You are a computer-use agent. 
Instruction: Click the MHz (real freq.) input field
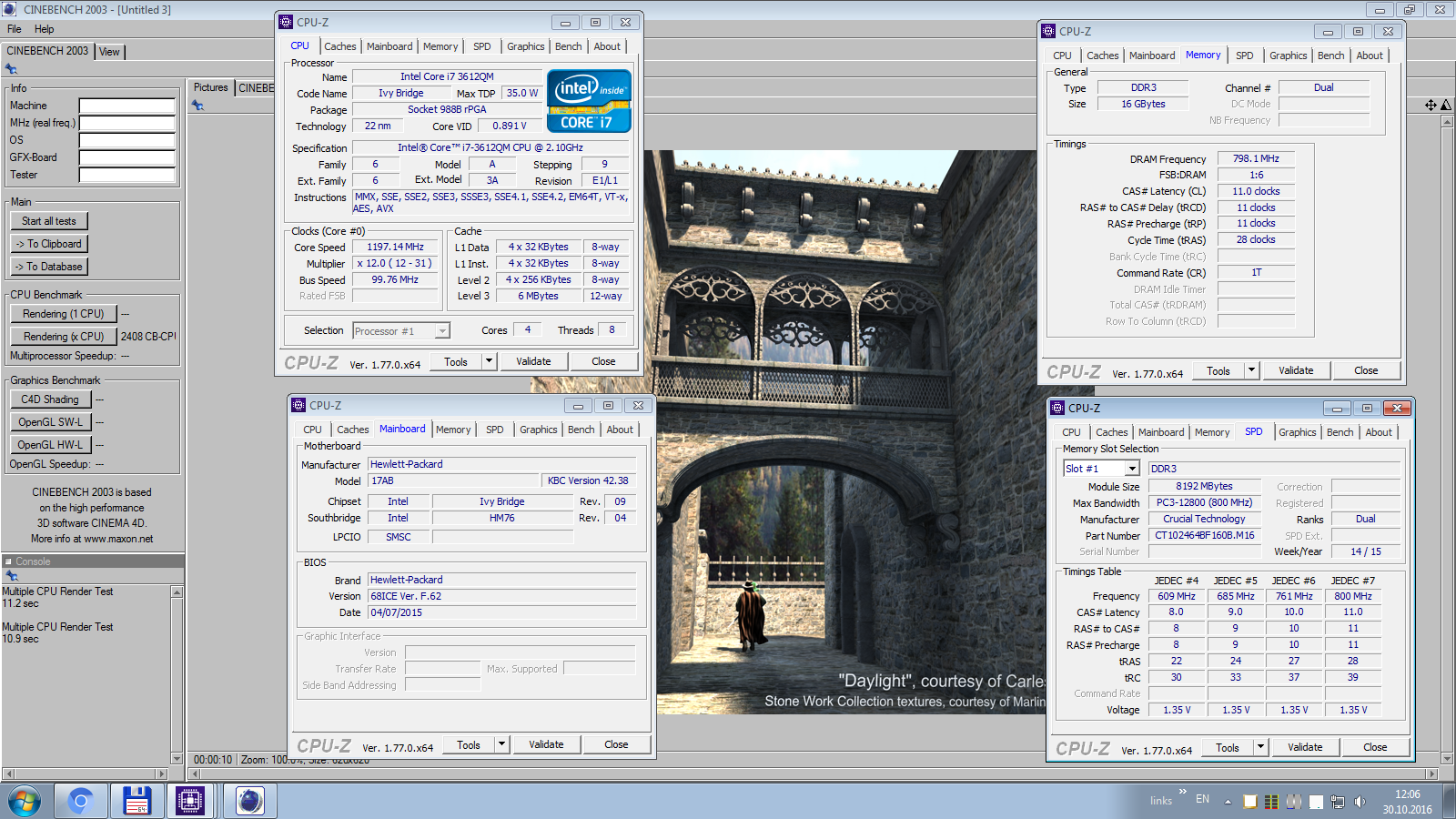coord(127,123)
